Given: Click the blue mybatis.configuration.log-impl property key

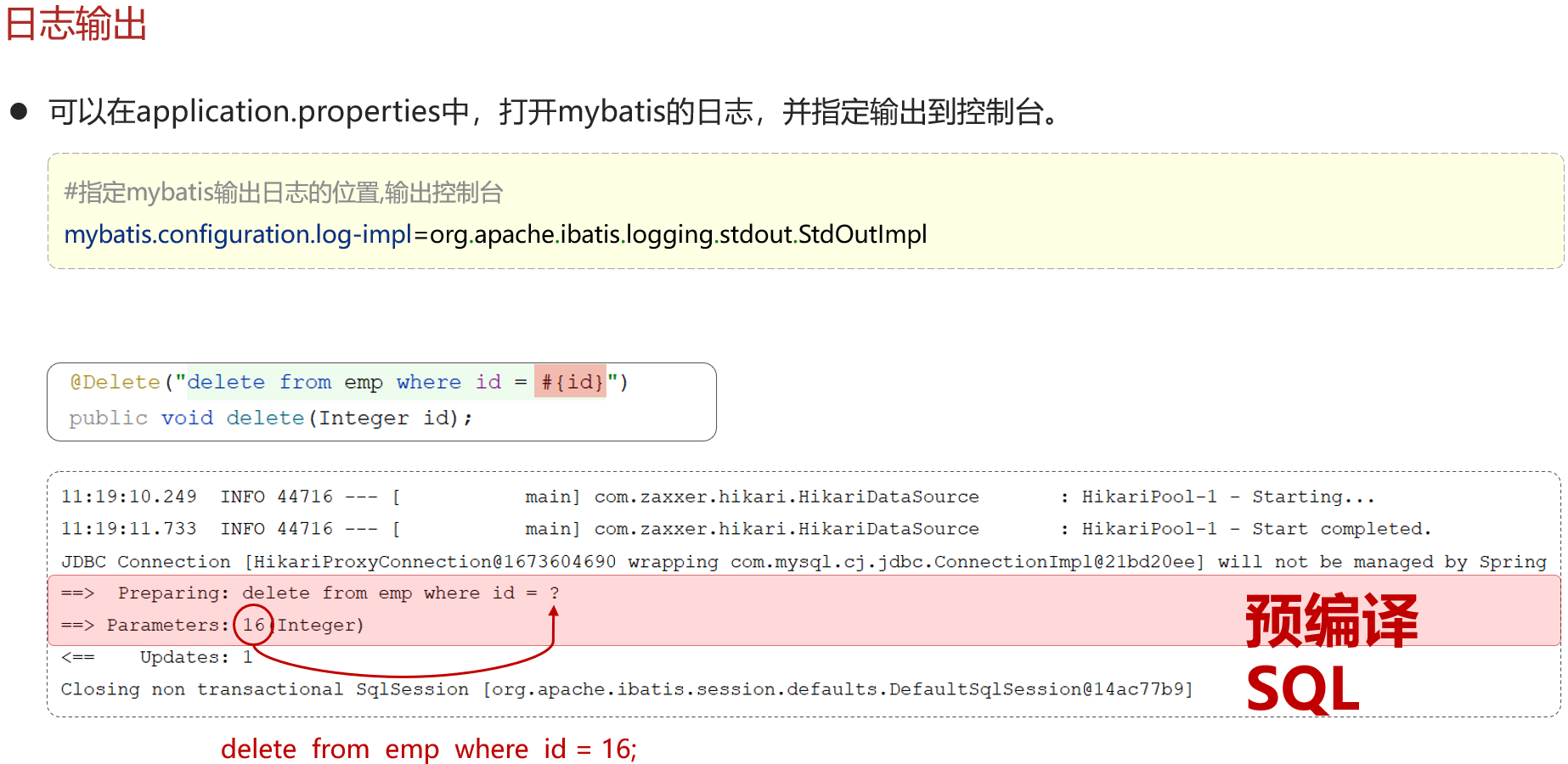Looking at the screenshot, I should 238,234.
